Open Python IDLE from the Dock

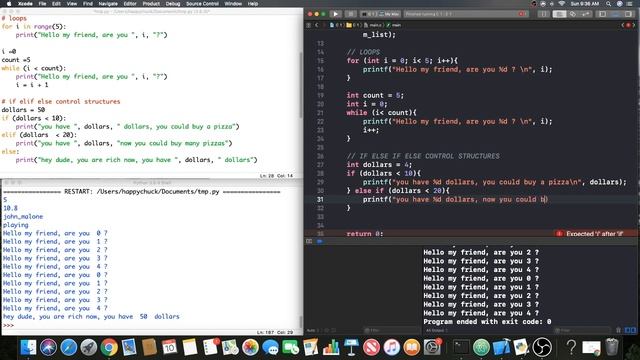coord(521,347)
